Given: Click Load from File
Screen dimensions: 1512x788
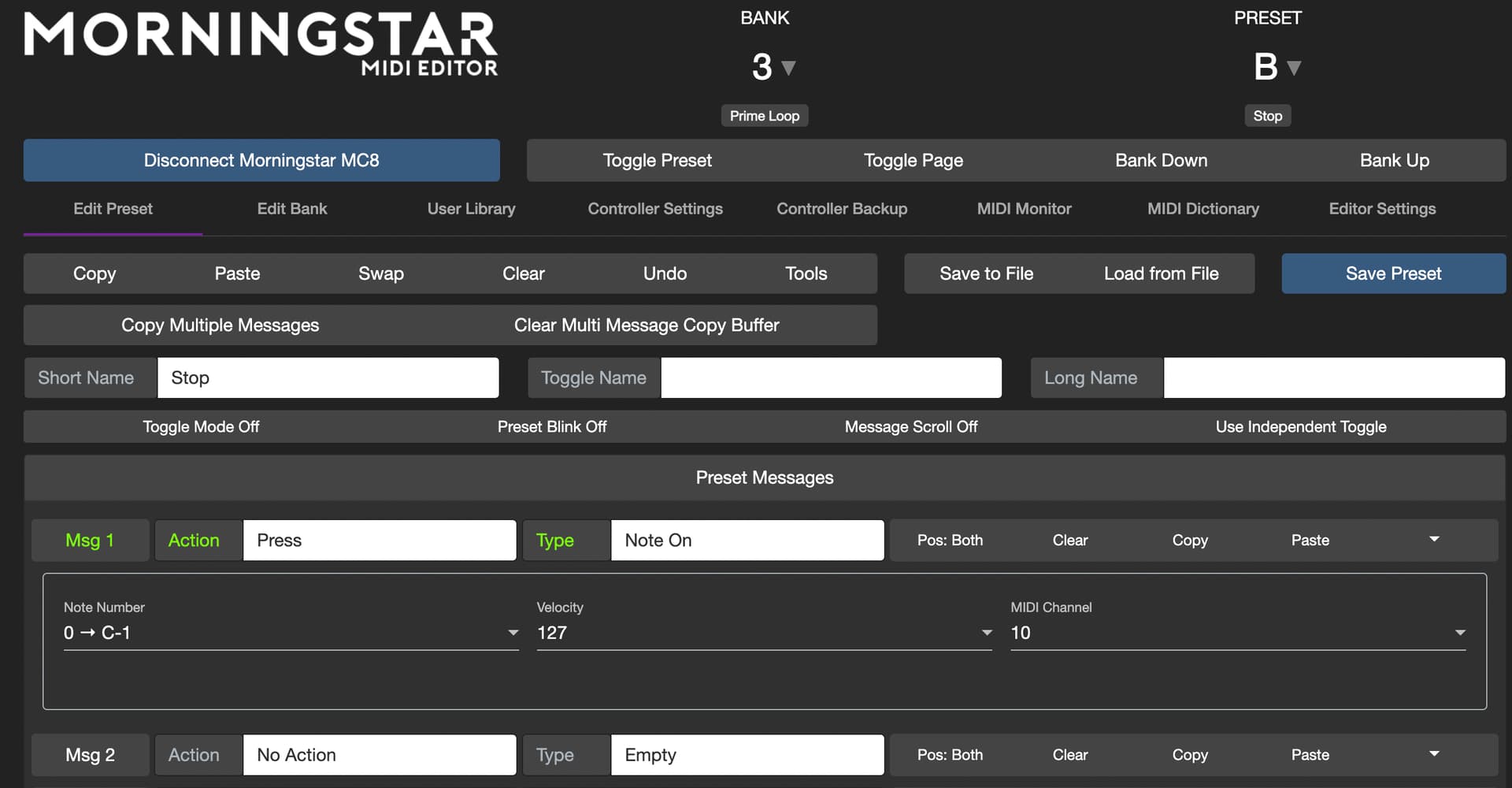Looking at the screenshot, I should pos(1161,273).
